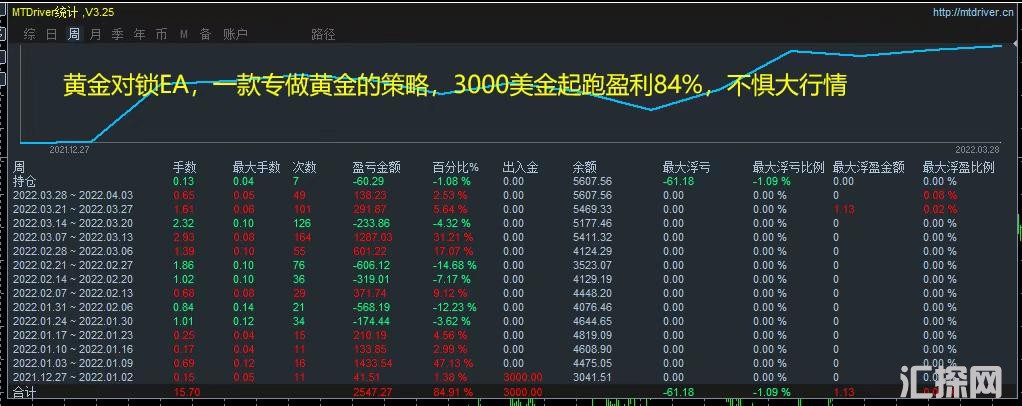Open the 综 (summary) tab
This screenshot has height=406, width=1022.
(x=30, y=34)
